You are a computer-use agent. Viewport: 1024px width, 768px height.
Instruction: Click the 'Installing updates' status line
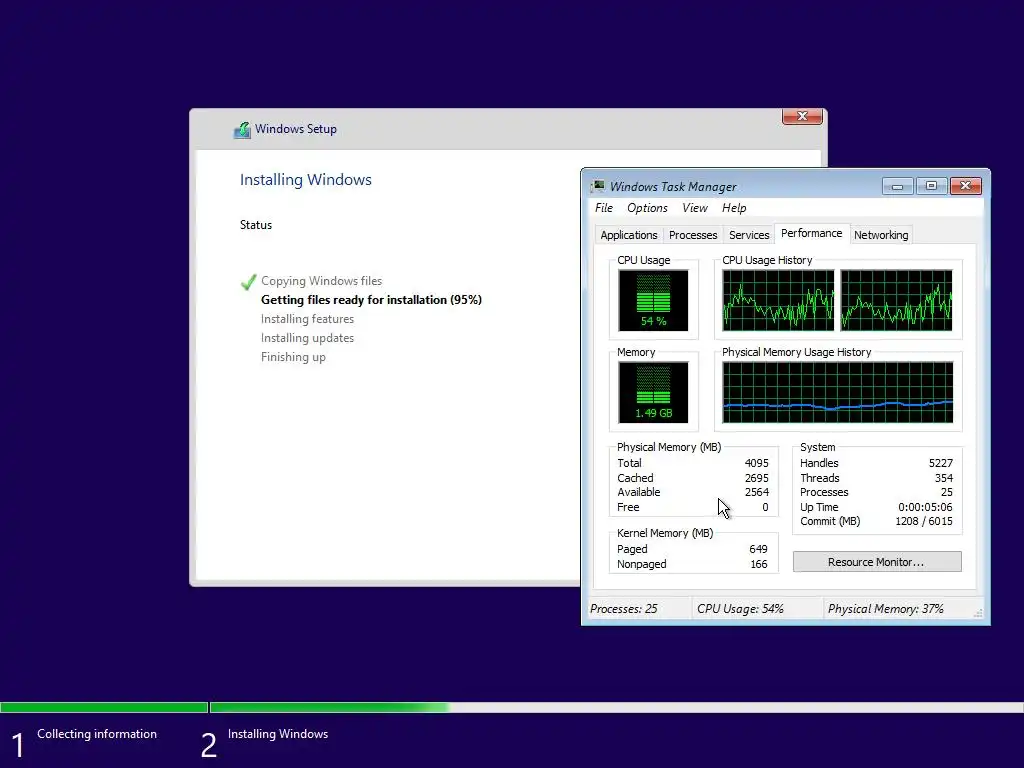click(x=307, y=338)
